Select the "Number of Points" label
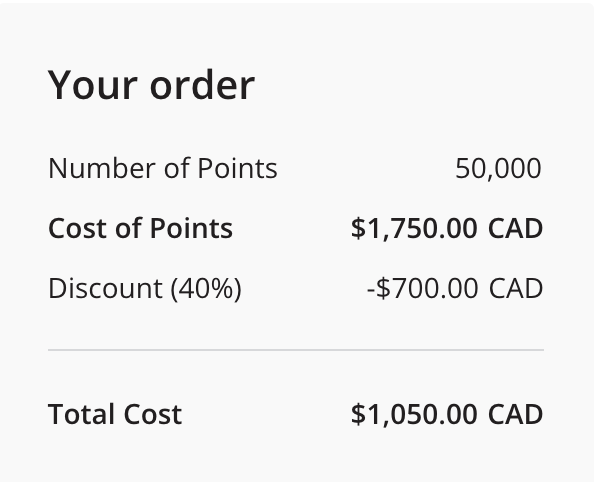Viewport: 602px width, 482px height. (163, 168)
